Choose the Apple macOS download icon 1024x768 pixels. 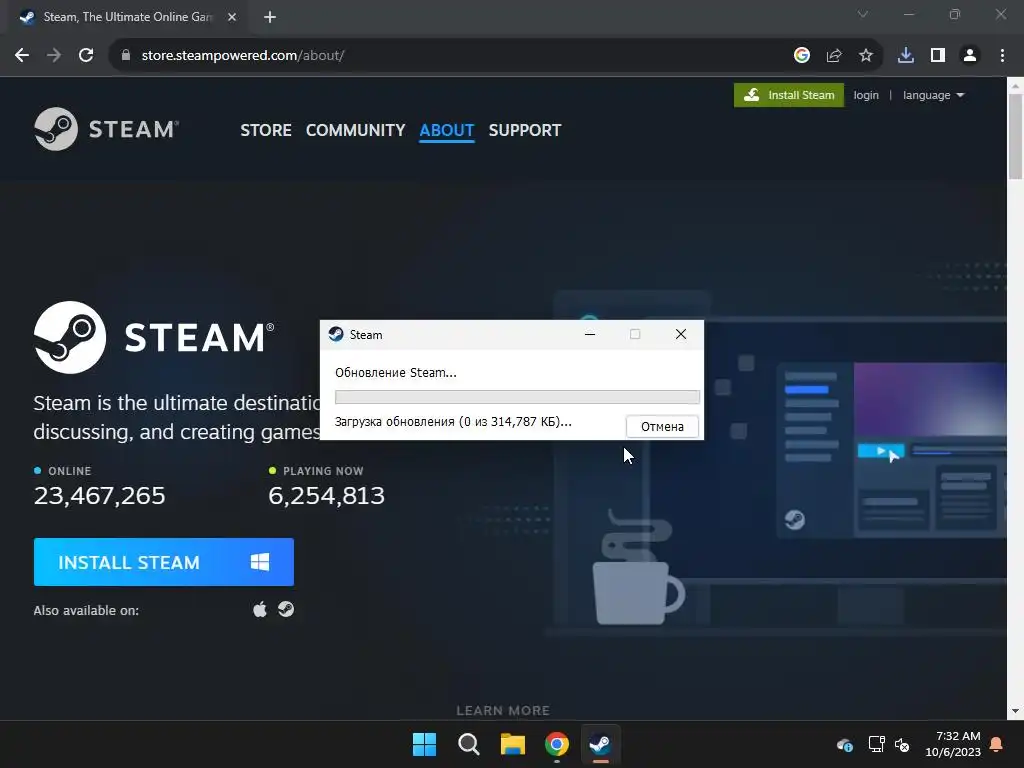260,609
